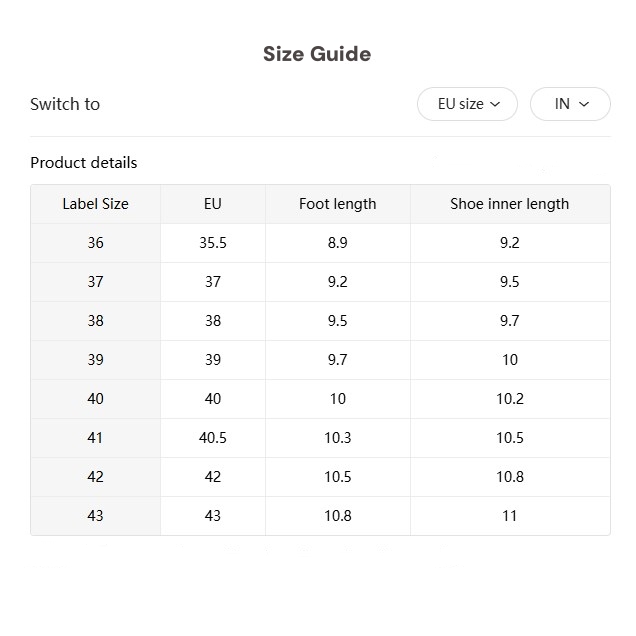Screen dimensions: 636x636
Task: Open the IN unit dropdown
Action: pyautogui.click(x=570, y=104)
